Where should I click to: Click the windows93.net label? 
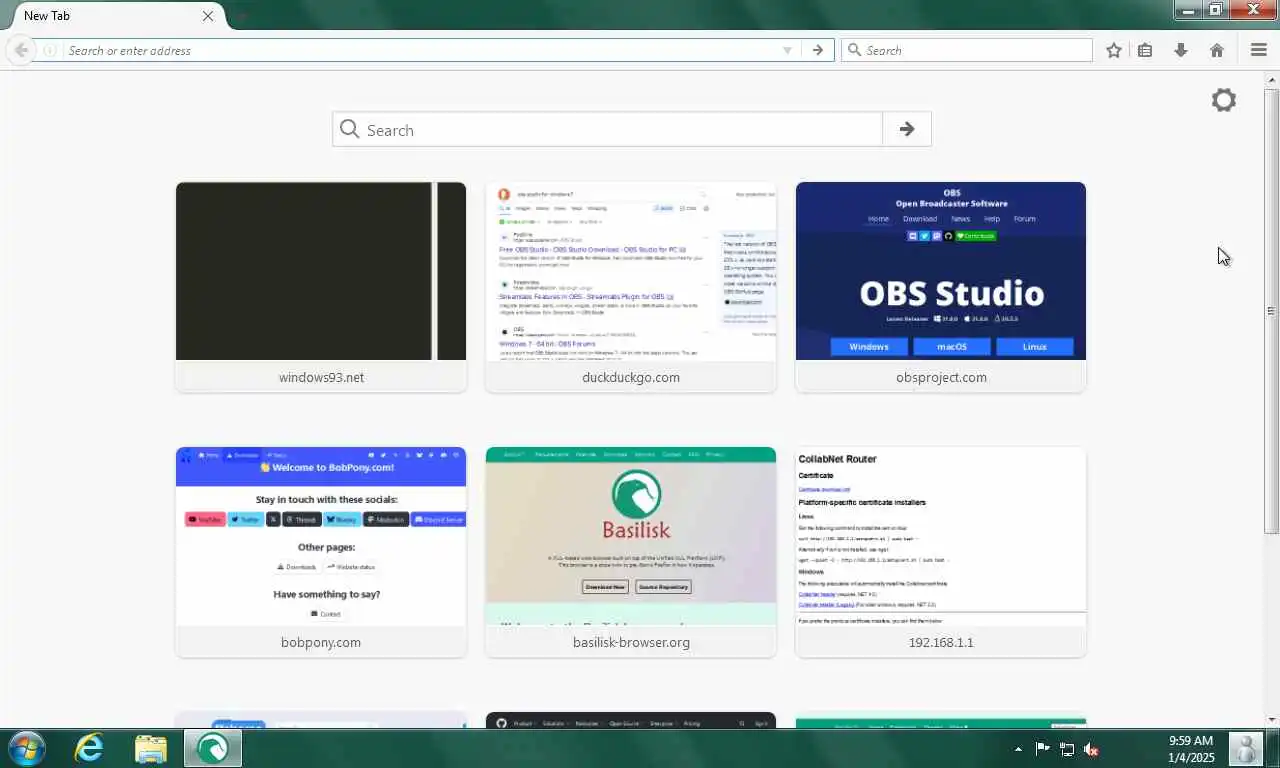tap(321, 377)
